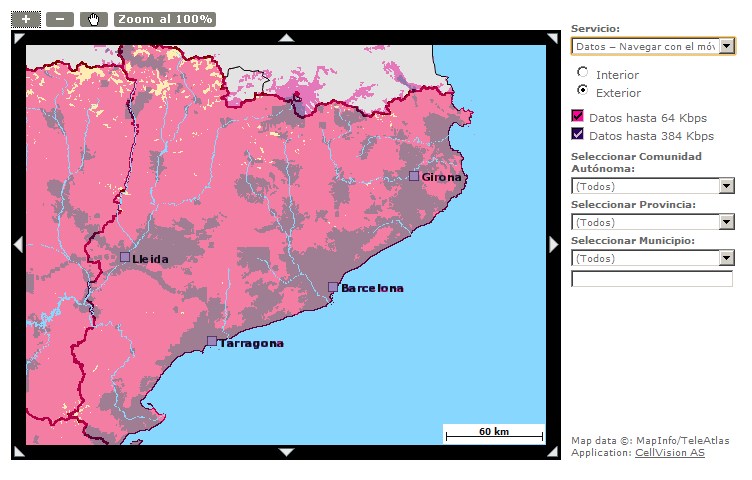Pan map northwest with corner arrow

click(x=19, y=38)
